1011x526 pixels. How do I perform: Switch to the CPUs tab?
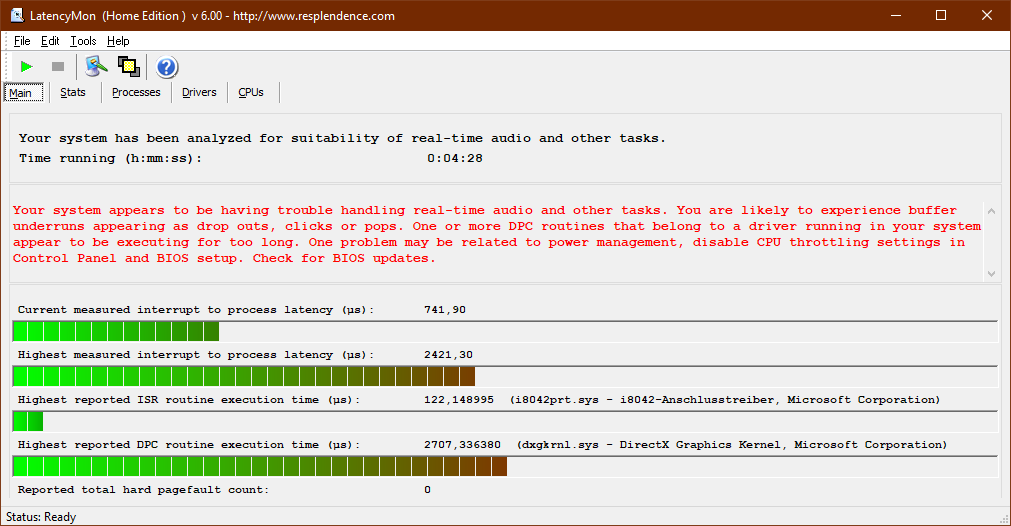point(251,92)
